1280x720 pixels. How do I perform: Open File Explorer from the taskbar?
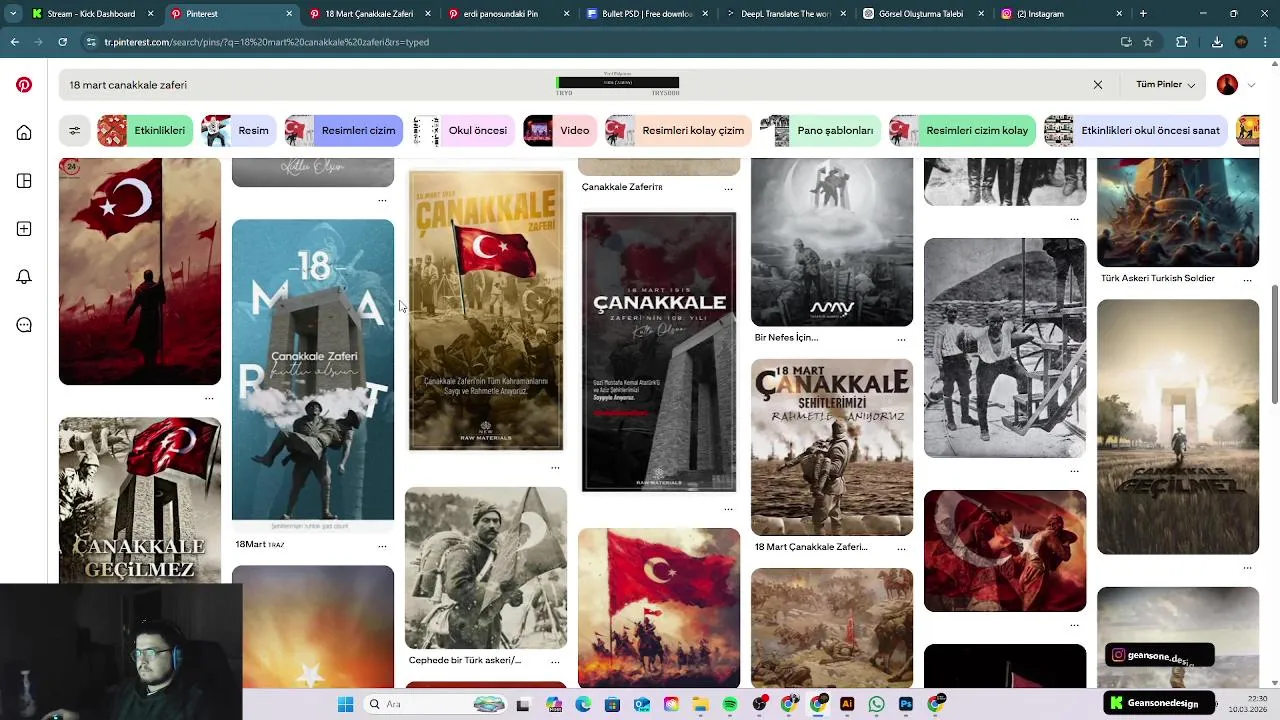[700, 704]
